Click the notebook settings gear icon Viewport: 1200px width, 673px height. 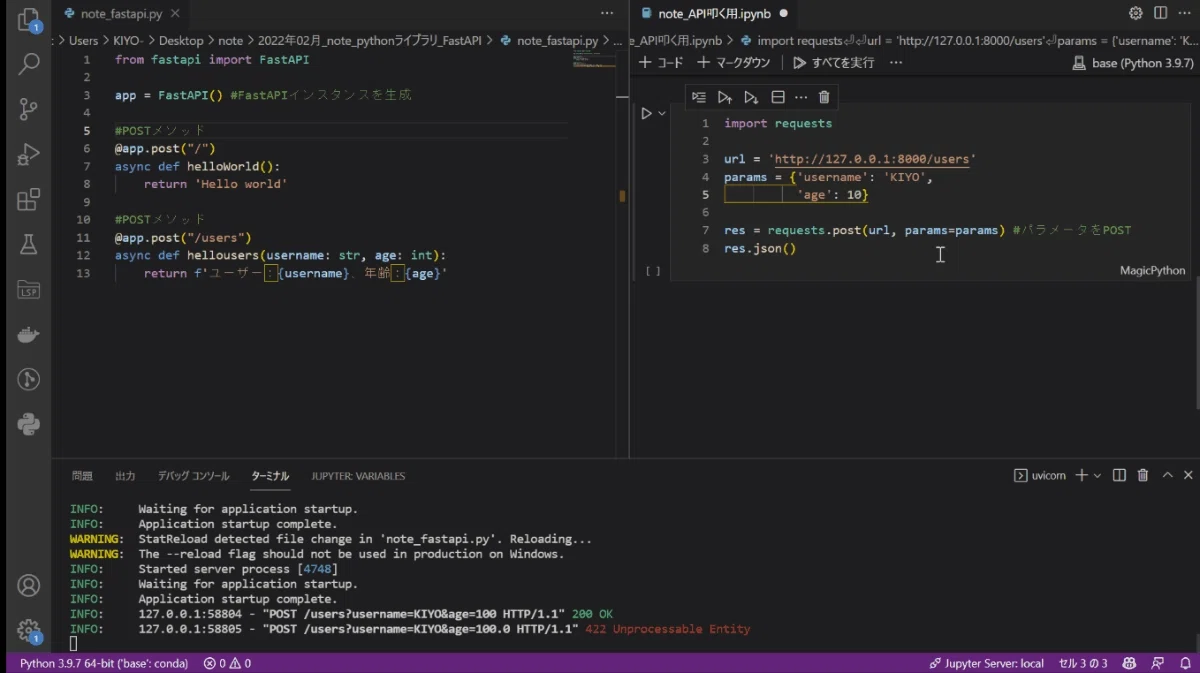tap(1135, 14)
